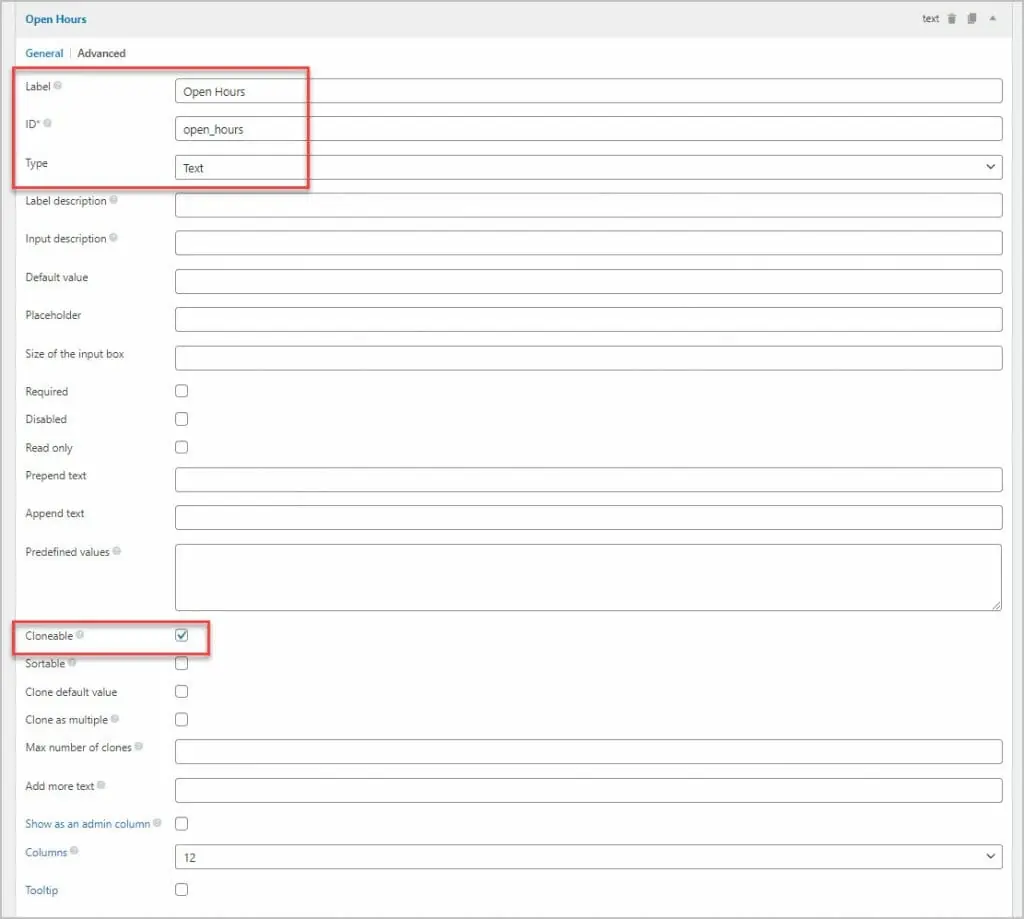Uncheck the Cloneable checkbox
Viewport: 1024px width, 919px height.
tap(182, 635)
